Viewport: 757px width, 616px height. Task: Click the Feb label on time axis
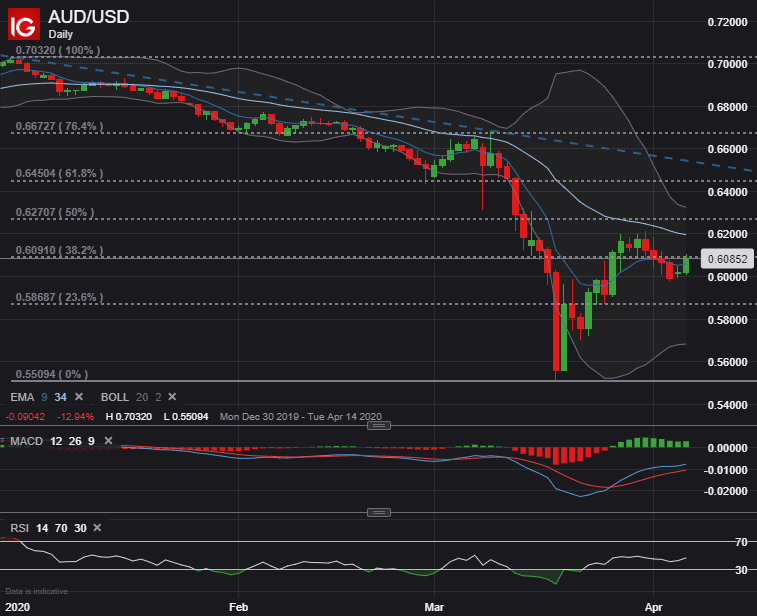(237, 606)
